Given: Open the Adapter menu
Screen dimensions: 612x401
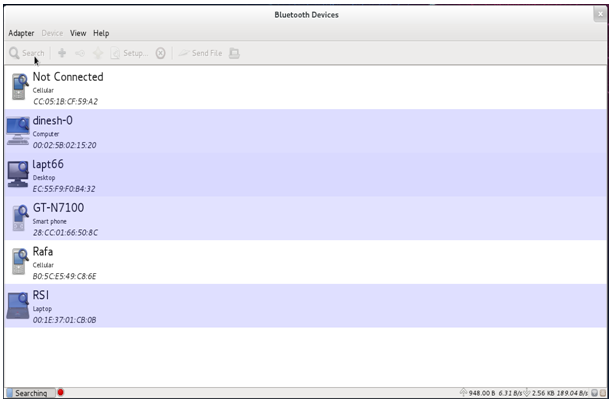Looking at the screenshot, I should click(21, 33).
